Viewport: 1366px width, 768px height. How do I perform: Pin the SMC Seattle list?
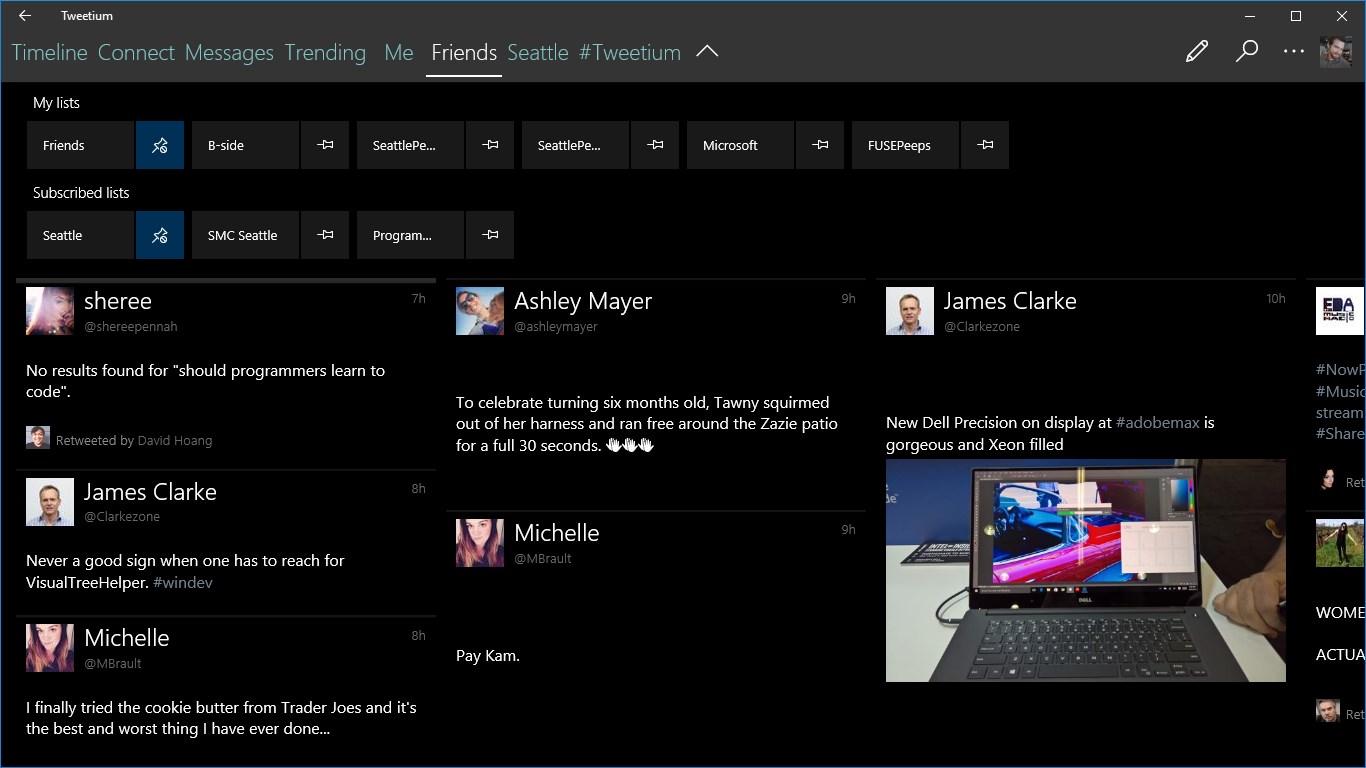click(324, 234)
